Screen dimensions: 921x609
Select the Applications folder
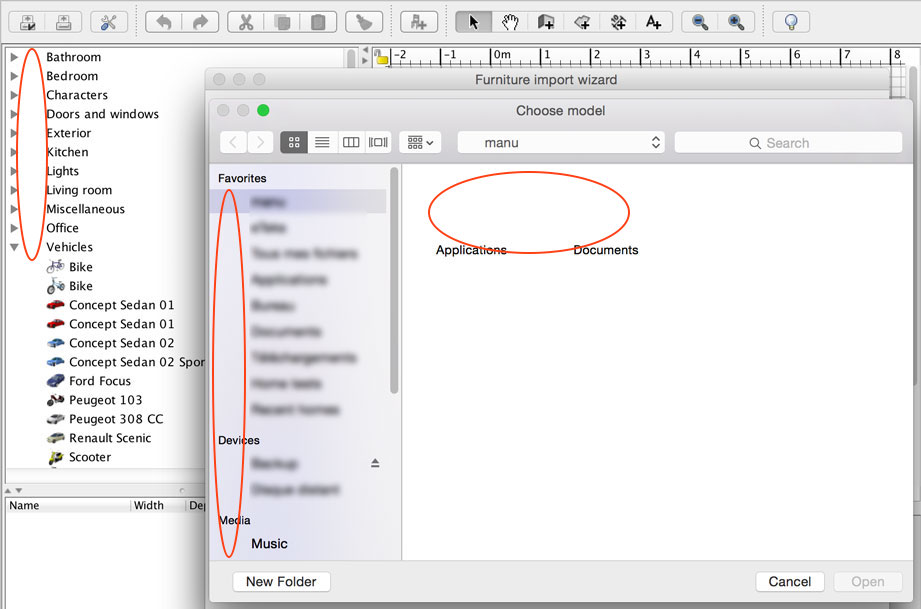click(x=471, y=250)
